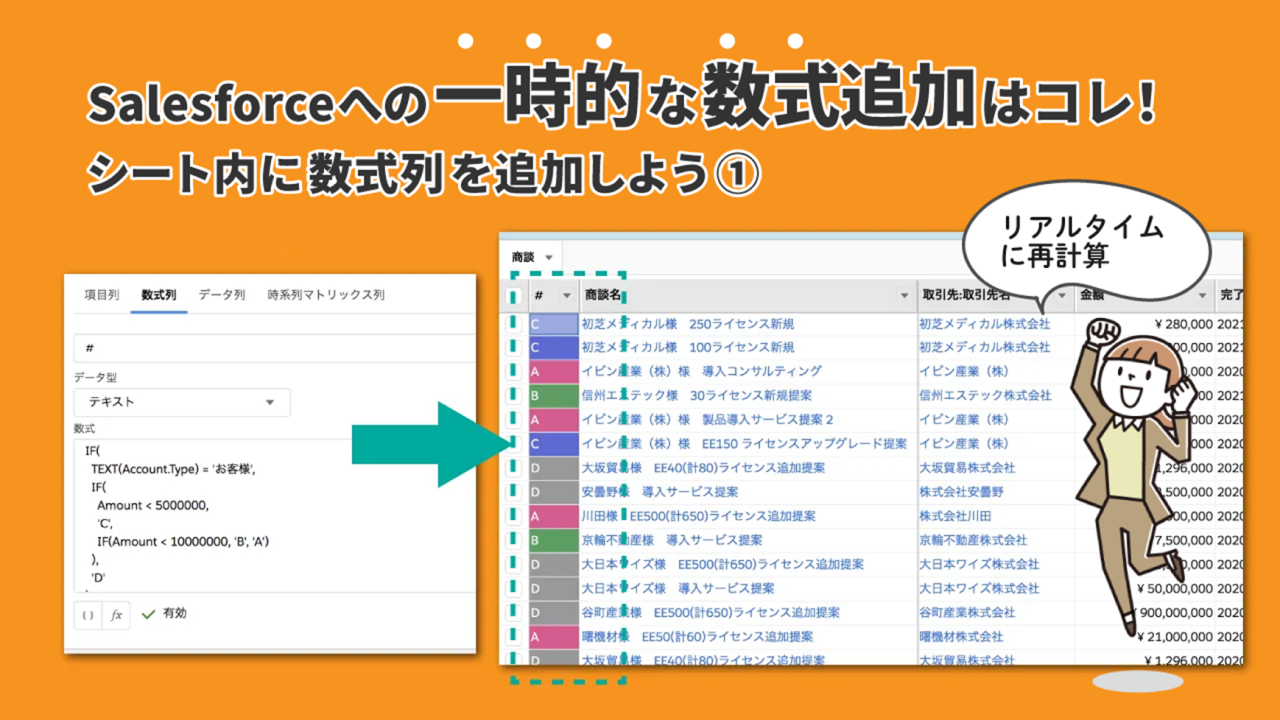Open the 時系列マトリックス列 tab
The height and width of the screenshot is (720, 1280).
[x=325, y=295]
